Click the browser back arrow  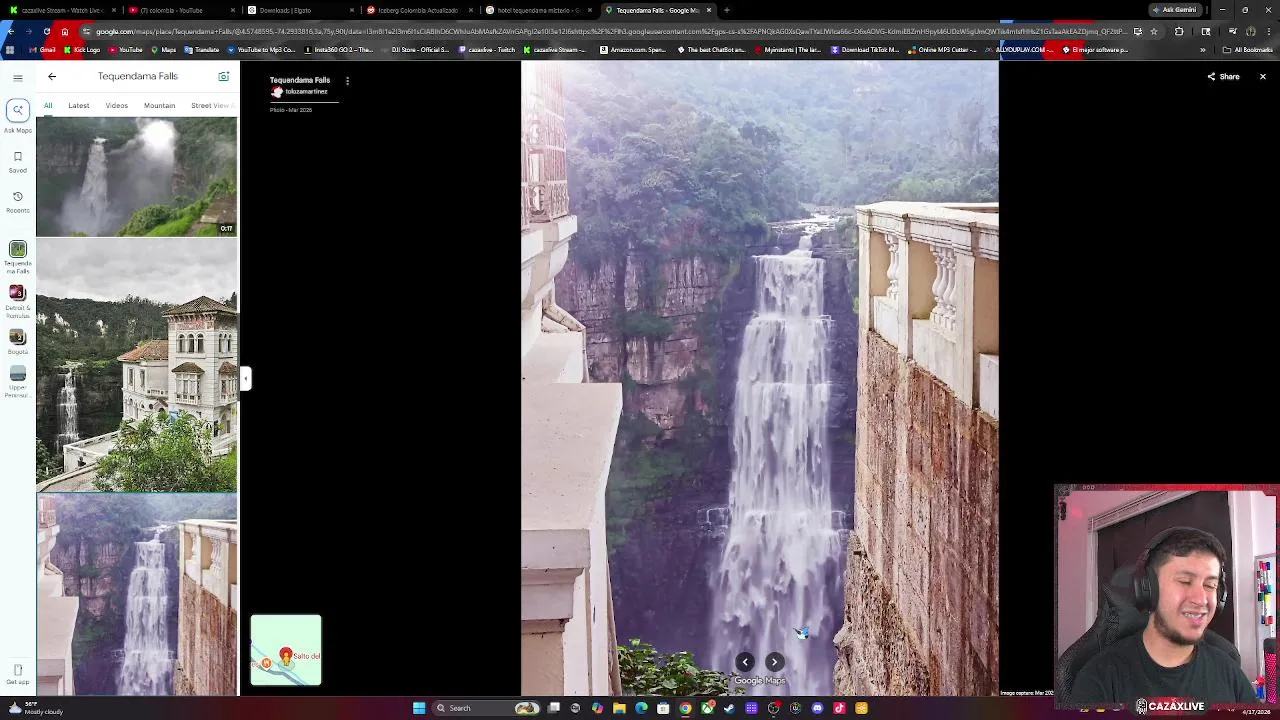pyautogui.click(x=10, y=31)
